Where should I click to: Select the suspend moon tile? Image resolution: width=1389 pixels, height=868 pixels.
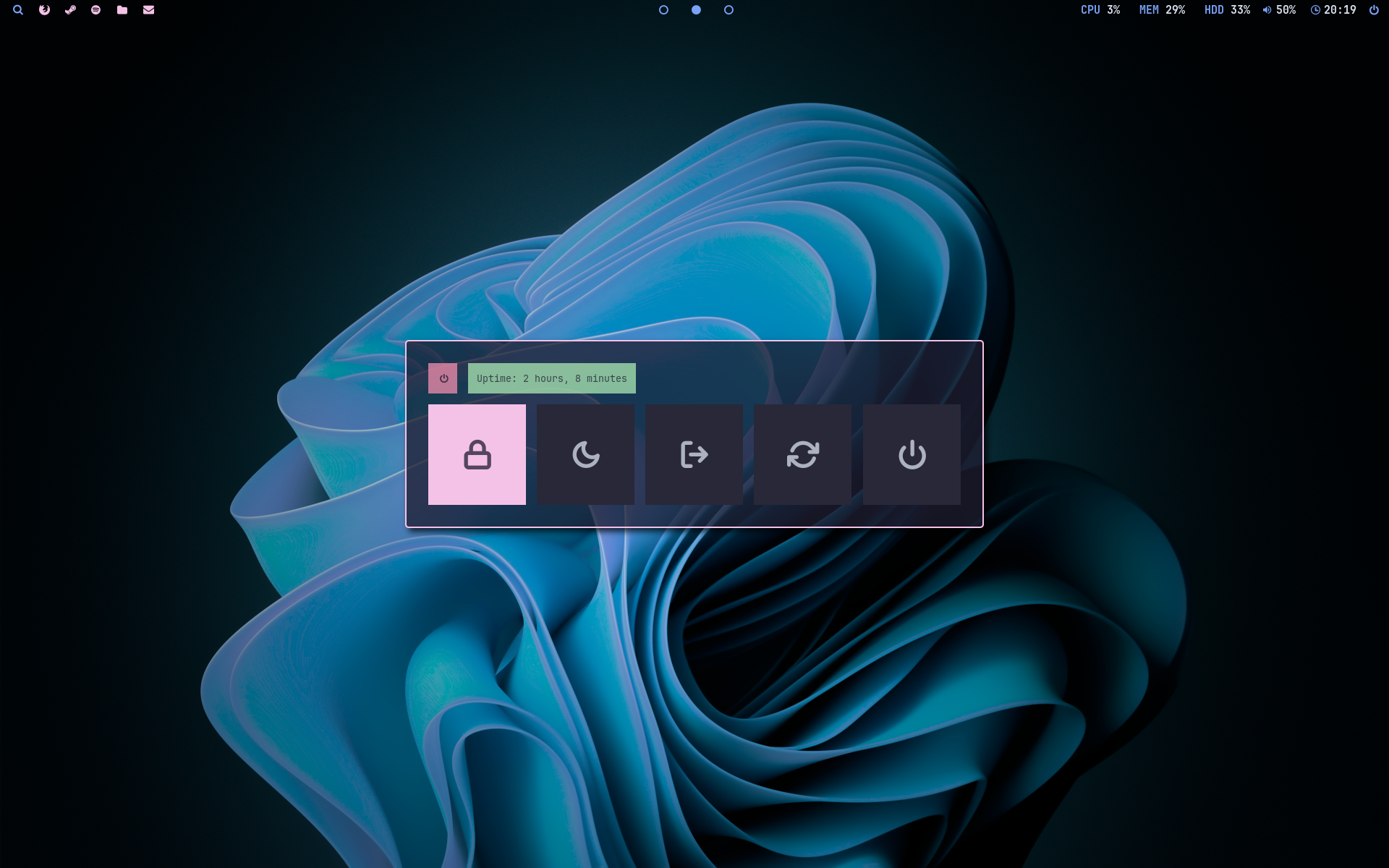click(585, 454)
